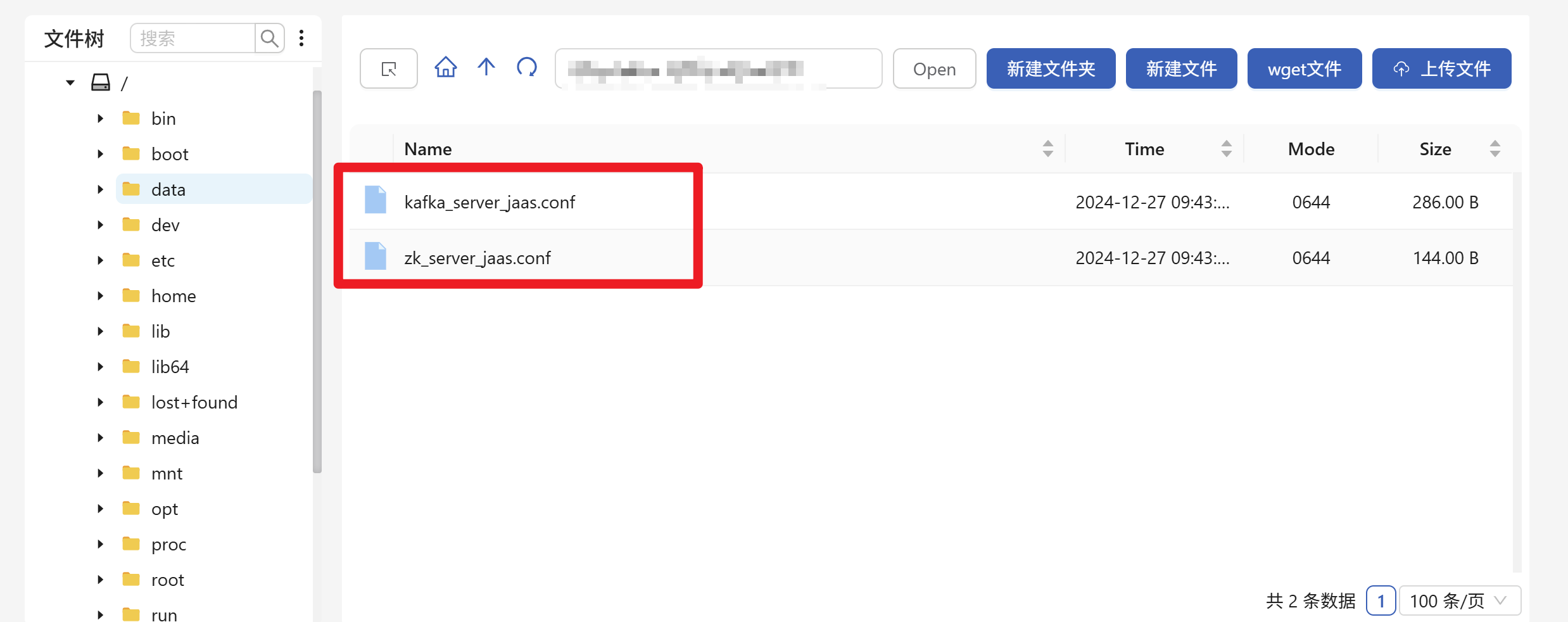Sort the file list by Name
Viewport: 1568px width, 622px height.
(x=1047, y=149)
